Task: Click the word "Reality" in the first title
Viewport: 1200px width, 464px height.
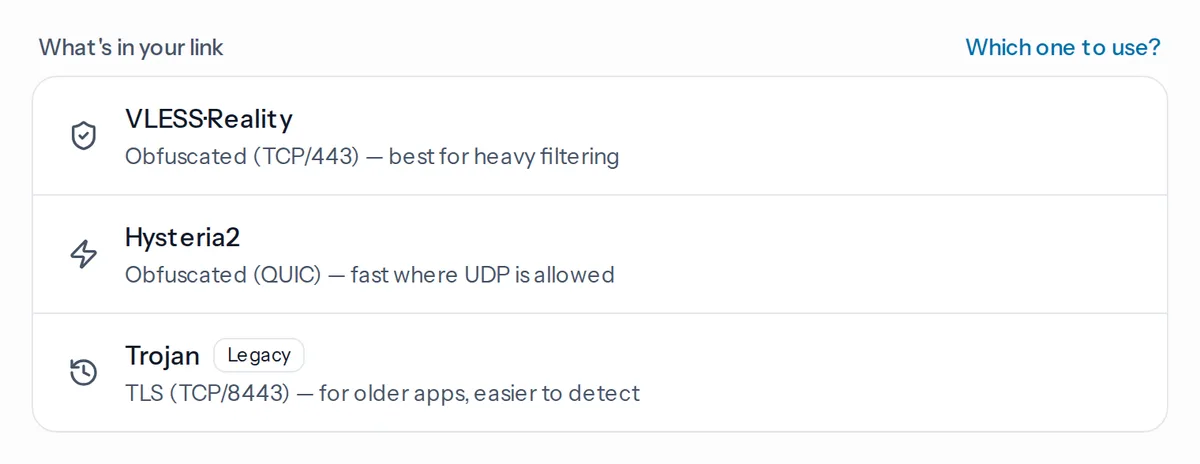Action: point(250,119)
